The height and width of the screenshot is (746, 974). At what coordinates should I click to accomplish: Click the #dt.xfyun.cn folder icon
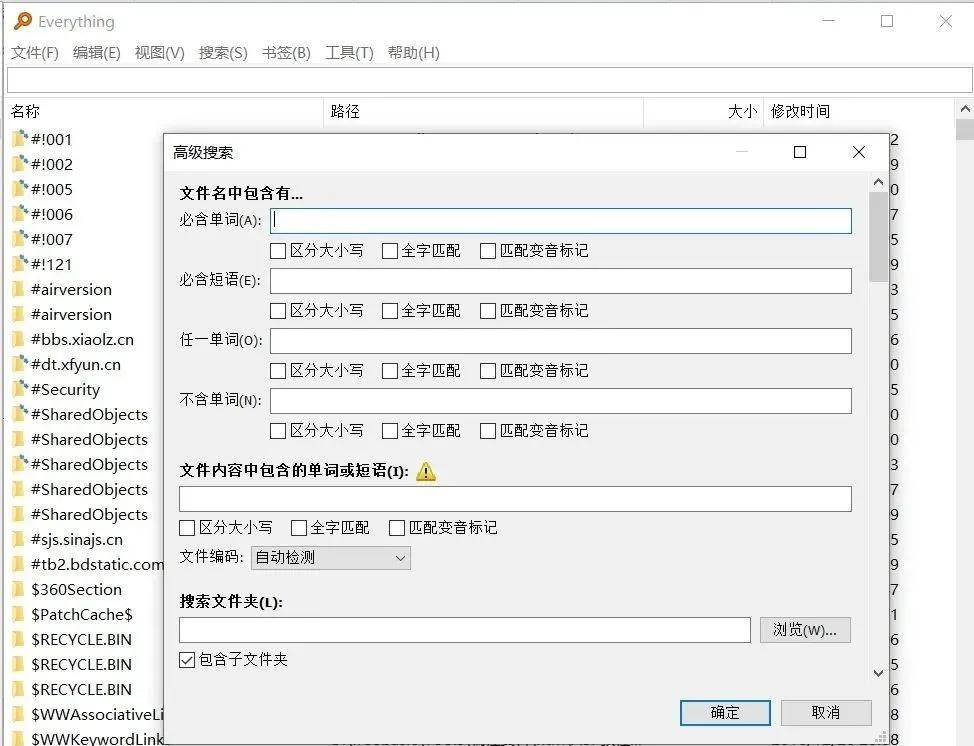click(20, 364)
